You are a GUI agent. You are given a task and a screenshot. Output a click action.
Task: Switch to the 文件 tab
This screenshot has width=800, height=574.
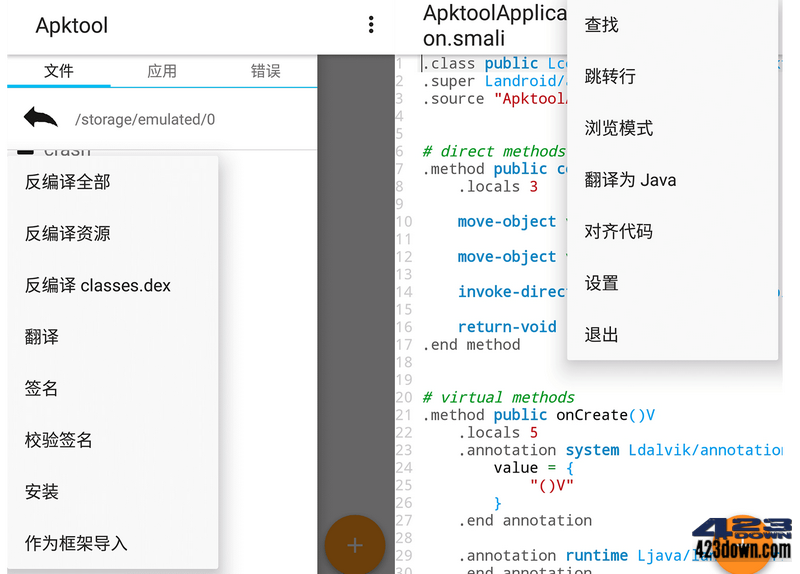coord(59,71)
